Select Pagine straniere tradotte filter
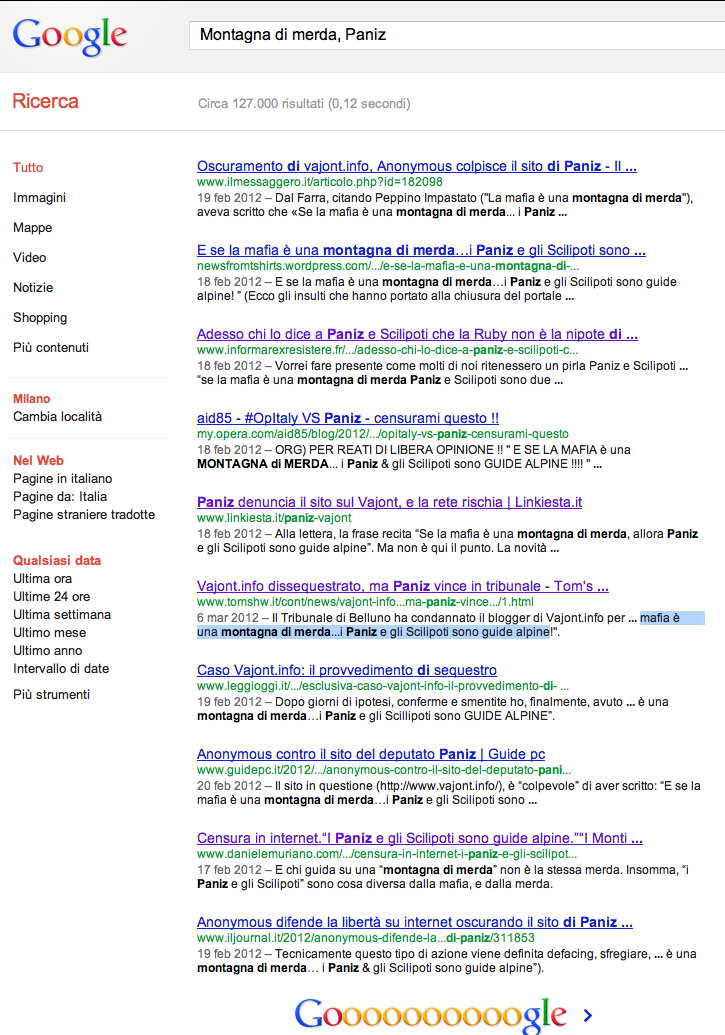The height and width of the screenshot is (1035, 725). [x=84, y=514]
